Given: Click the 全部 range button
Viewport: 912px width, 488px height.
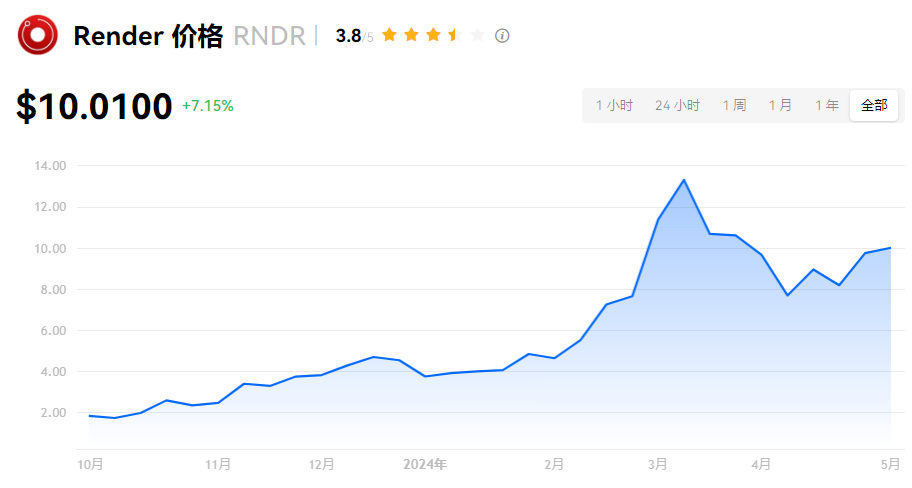Looking at the screenshot, I should pyautogui.click(x=873, y=106).
